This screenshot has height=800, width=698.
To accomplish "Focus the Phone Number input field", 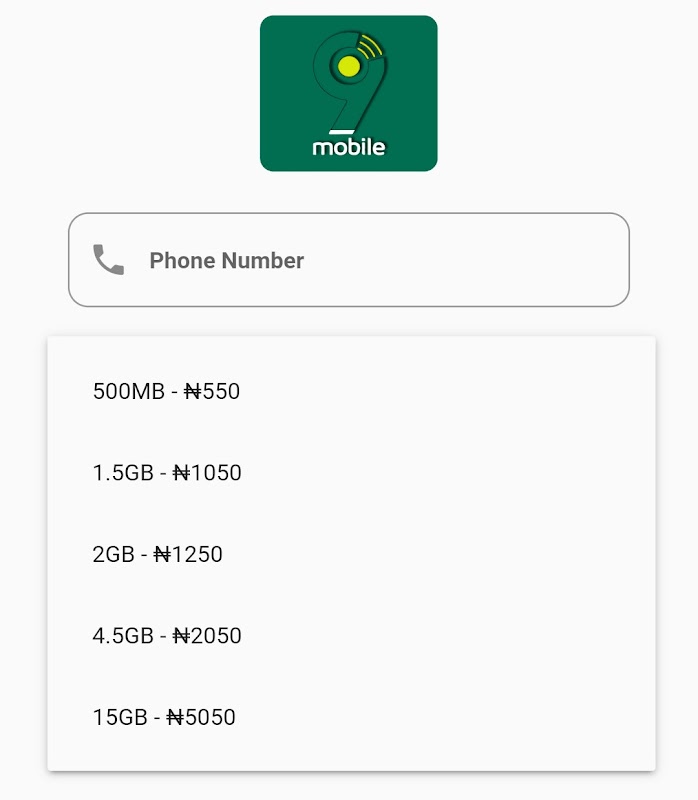I will (349, 260).
